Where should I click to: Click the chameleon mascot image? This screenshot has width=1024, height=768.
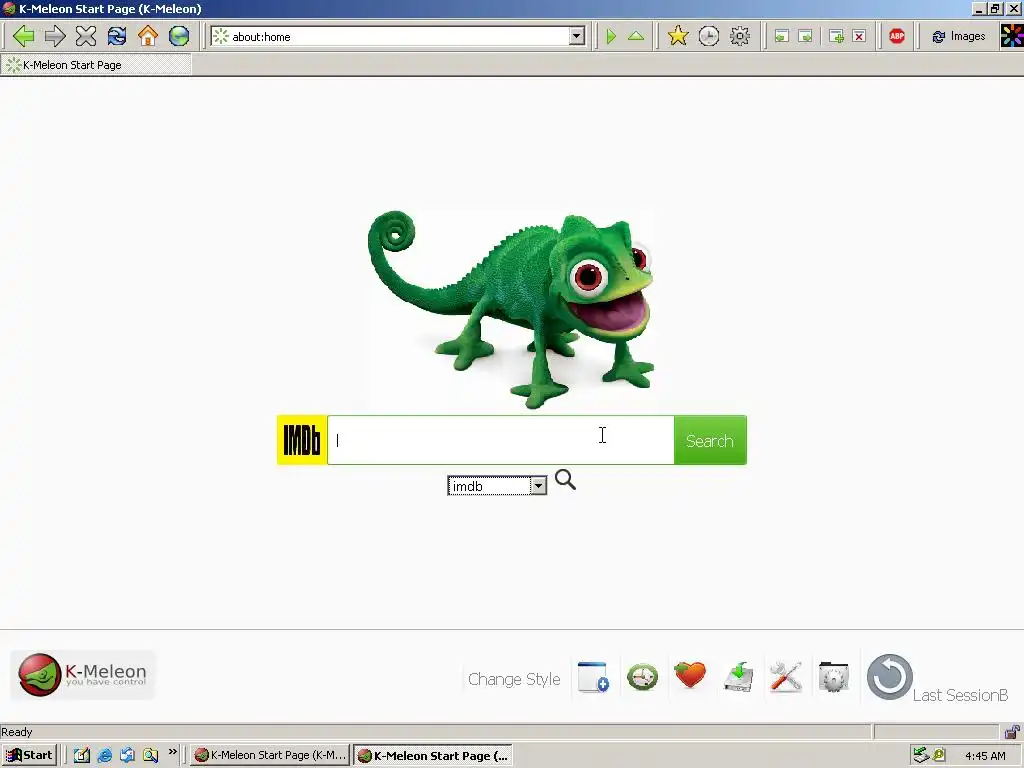click(x=511, y=308)
